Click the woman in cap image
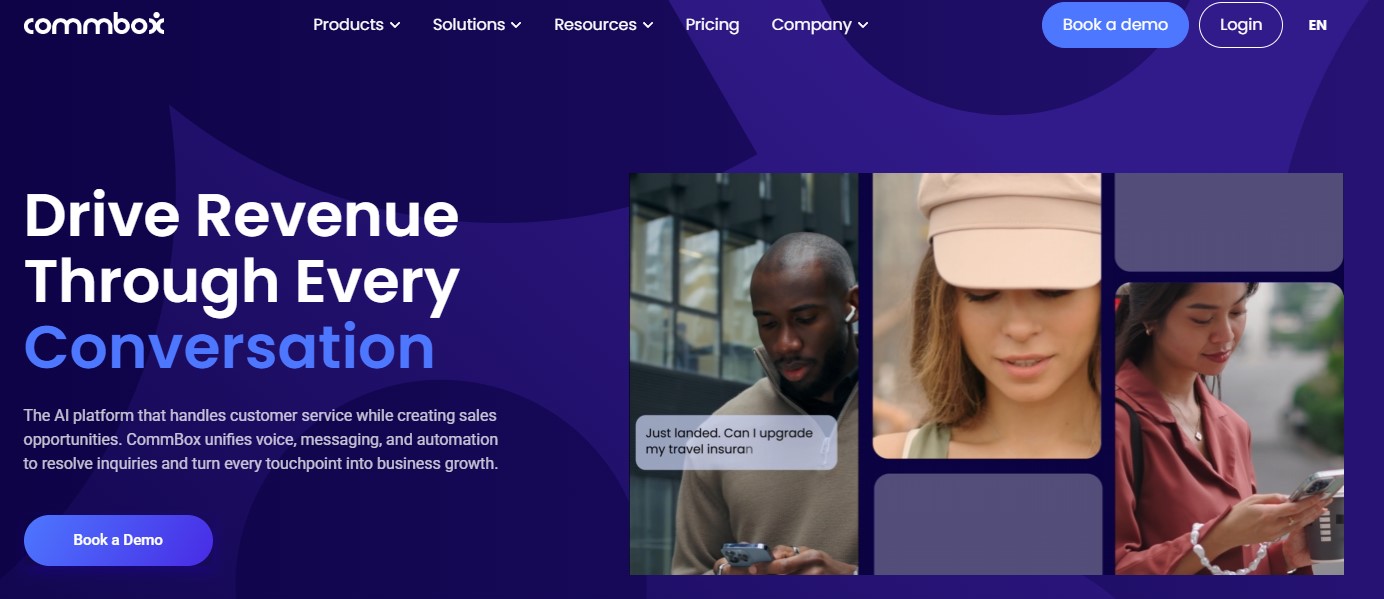Image resolution: width=1384 pixels, height=599 pixels. (x=987, y=316)
